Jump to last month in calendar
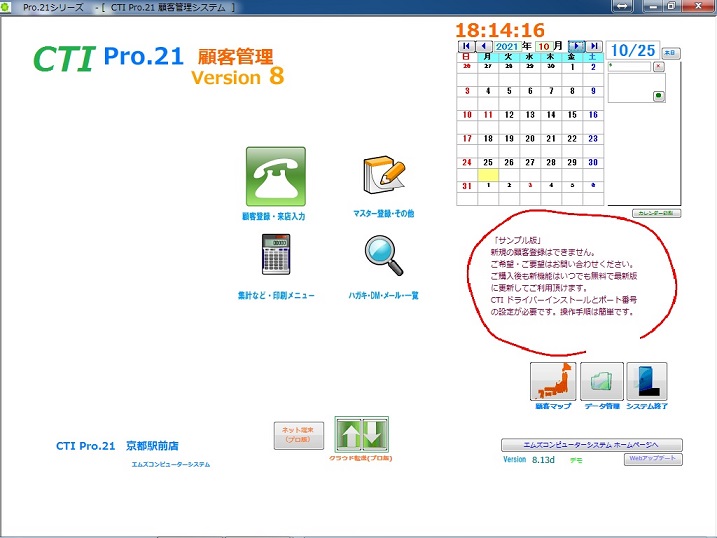The image size is (717, 538). 594,46
